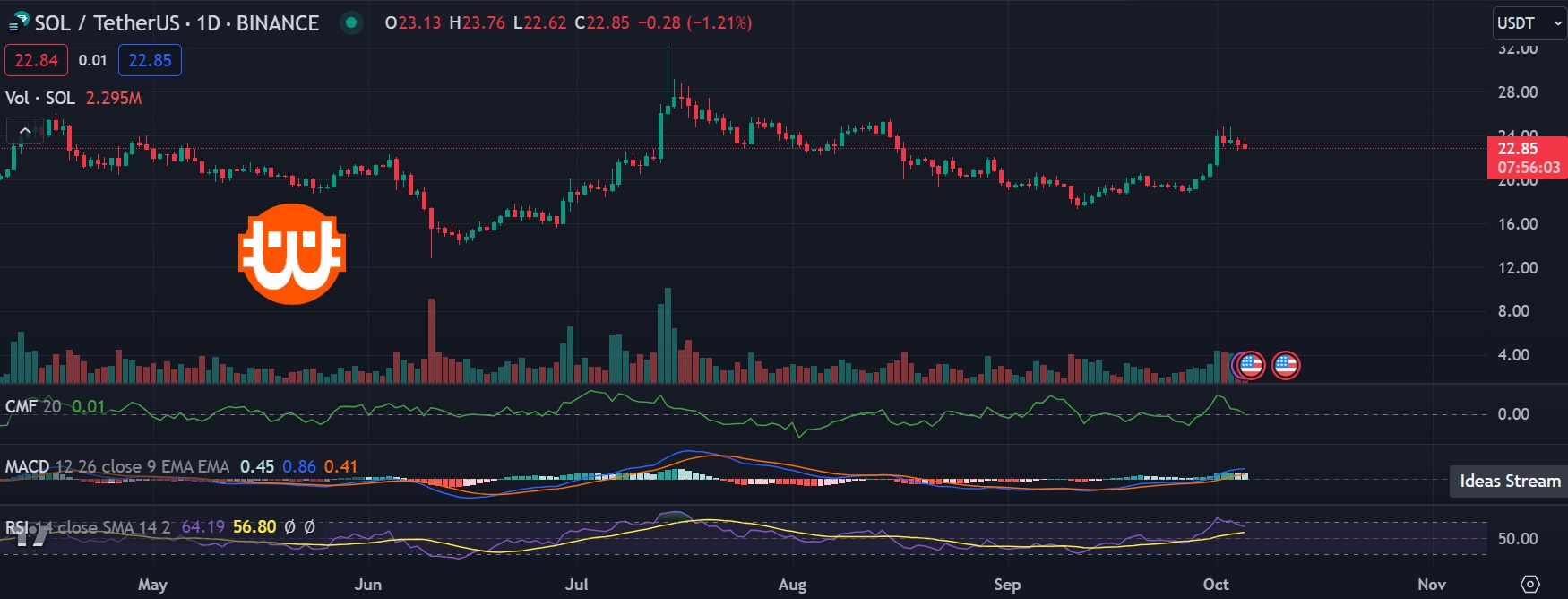Click the high value "23.76"
The height and width of the screenshot is (599, 1568).
click(484, 23)
